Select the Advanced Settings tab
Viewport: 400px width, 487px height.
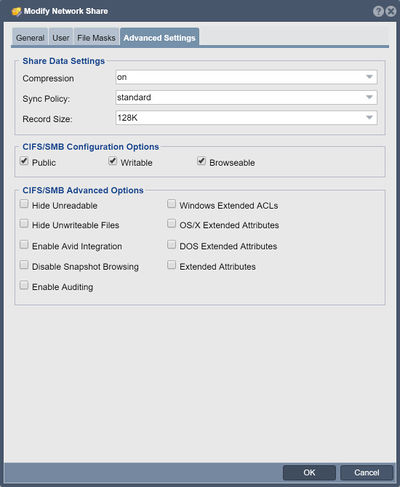159,38
